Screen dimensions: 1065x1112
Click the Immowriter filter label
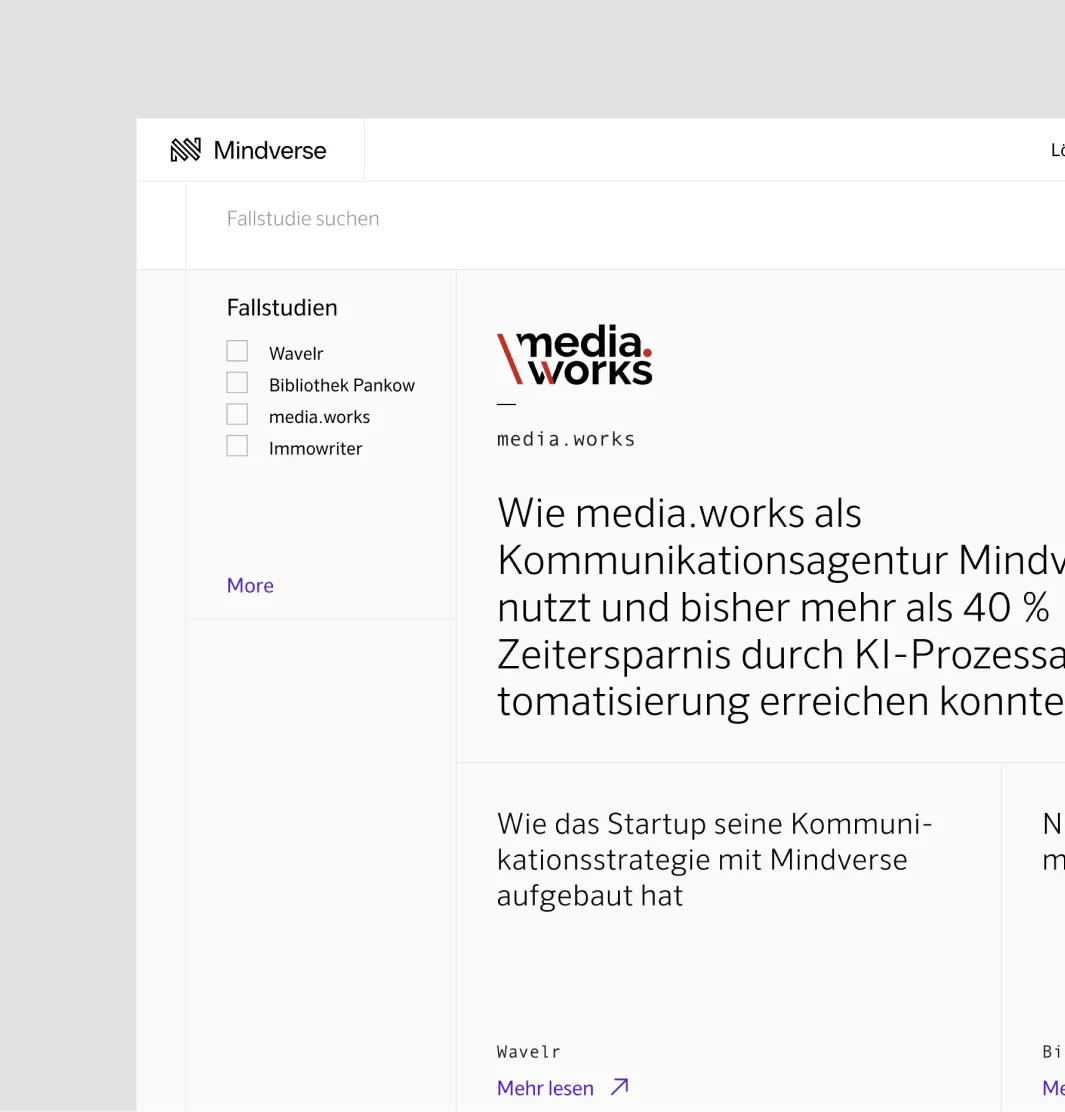pos(316,448)
